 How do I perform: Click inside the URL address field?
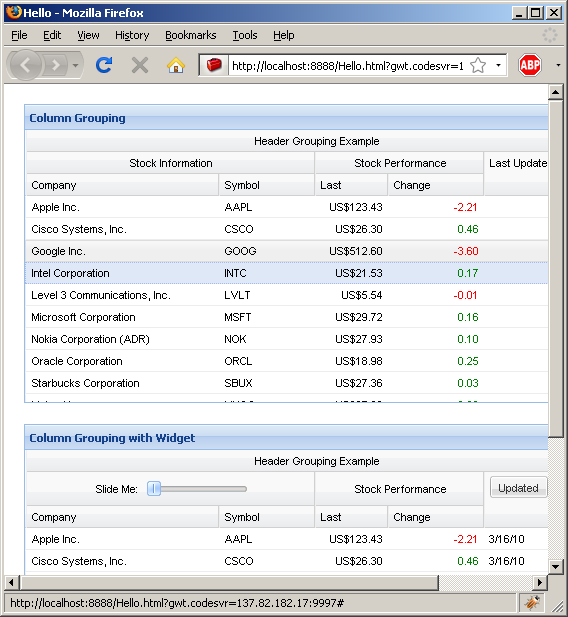click(x=348, y=65)
